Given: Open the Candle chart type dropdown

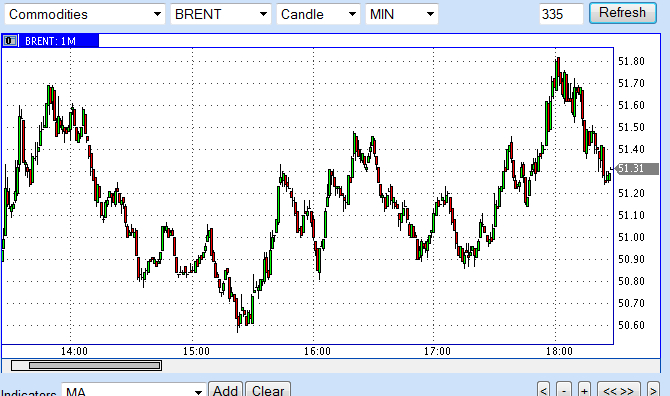Looking at the screenshot, I should tap(318, 14).
